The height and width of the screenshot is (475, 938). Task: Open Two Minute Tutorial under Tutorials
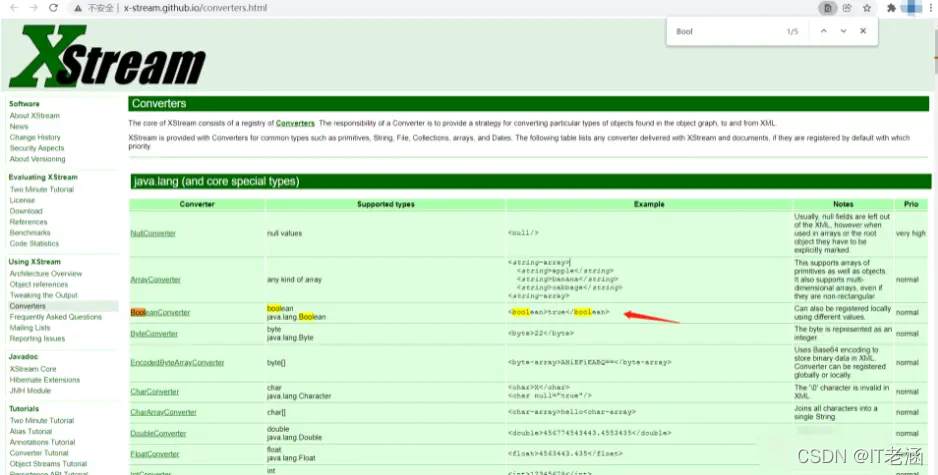tap(42, 420)
